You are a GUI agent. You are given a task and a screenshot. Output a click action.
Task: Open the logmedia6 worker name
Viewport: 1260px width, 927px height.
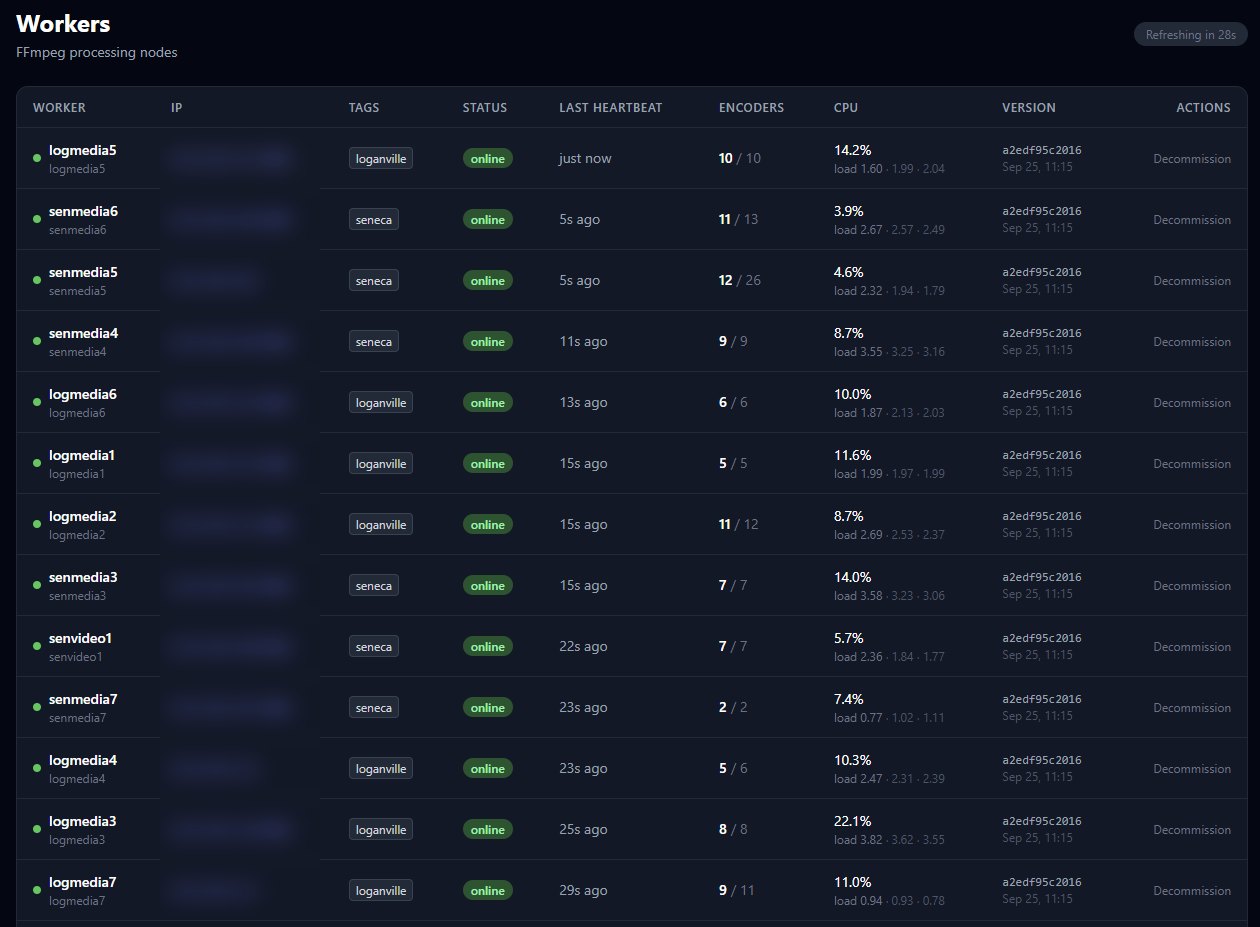pos(83,394)
